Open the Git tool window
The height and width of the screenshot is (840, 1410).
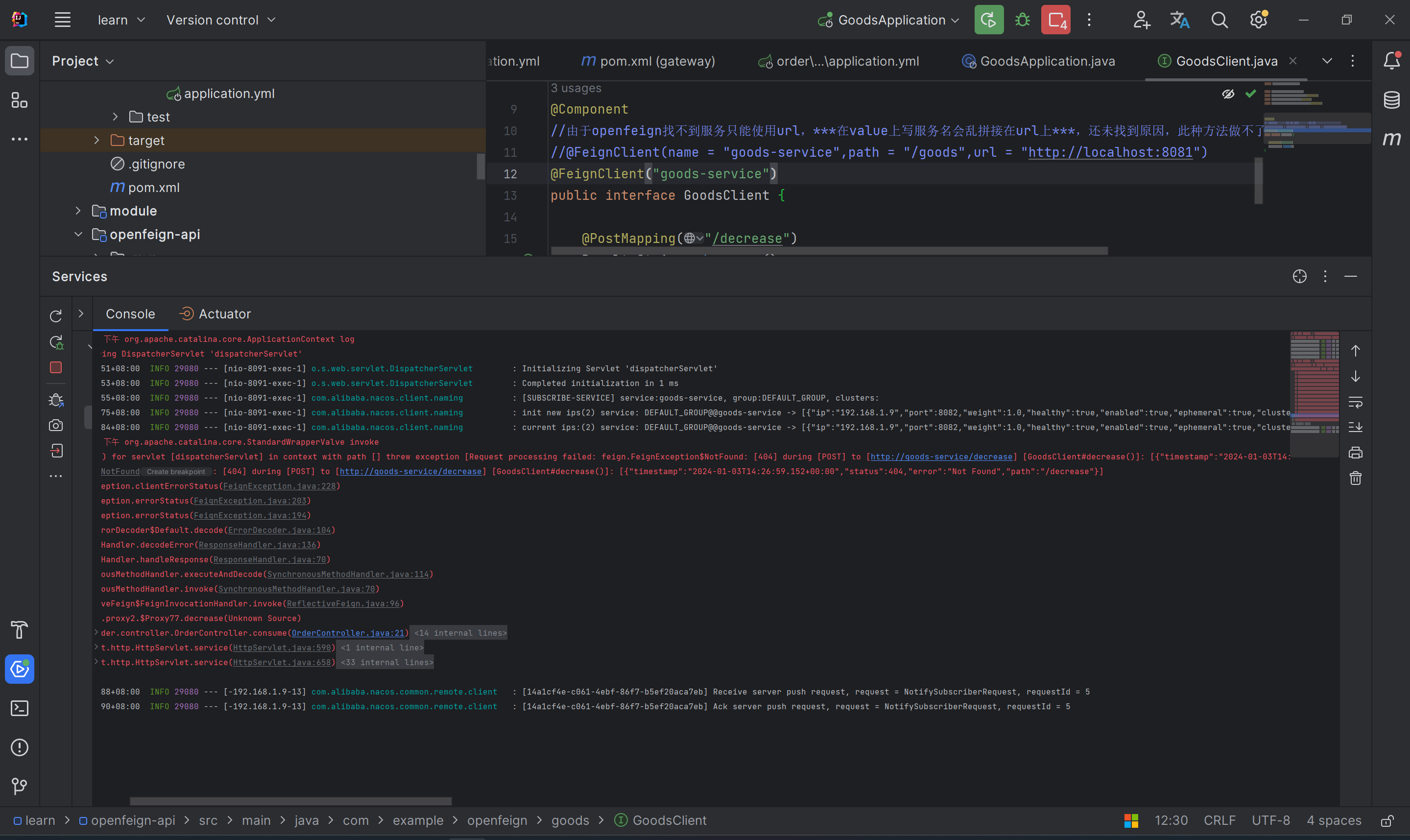(19, 786)
